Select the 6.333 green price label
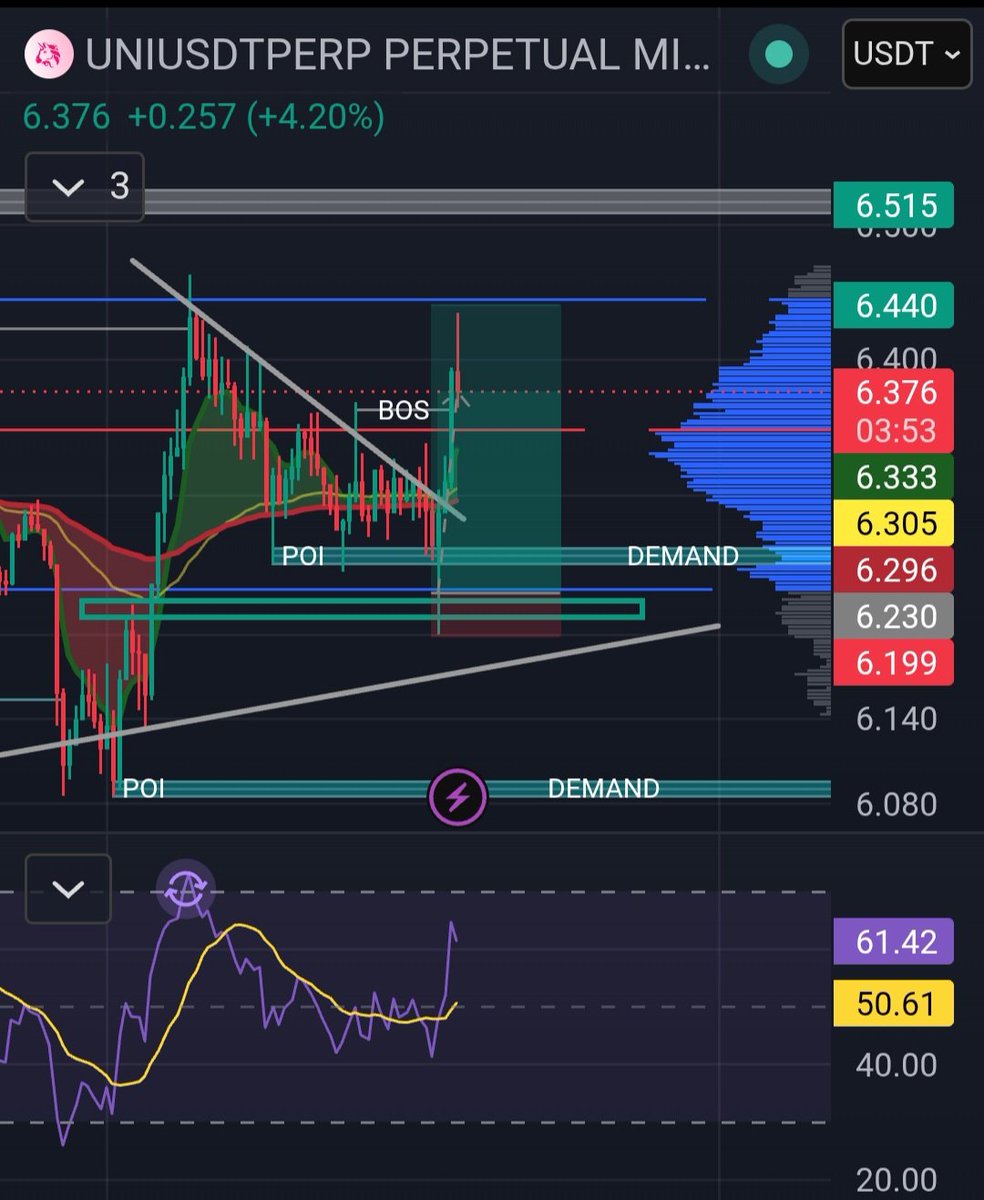The image size is (984, 1200). tap(893, 477)
